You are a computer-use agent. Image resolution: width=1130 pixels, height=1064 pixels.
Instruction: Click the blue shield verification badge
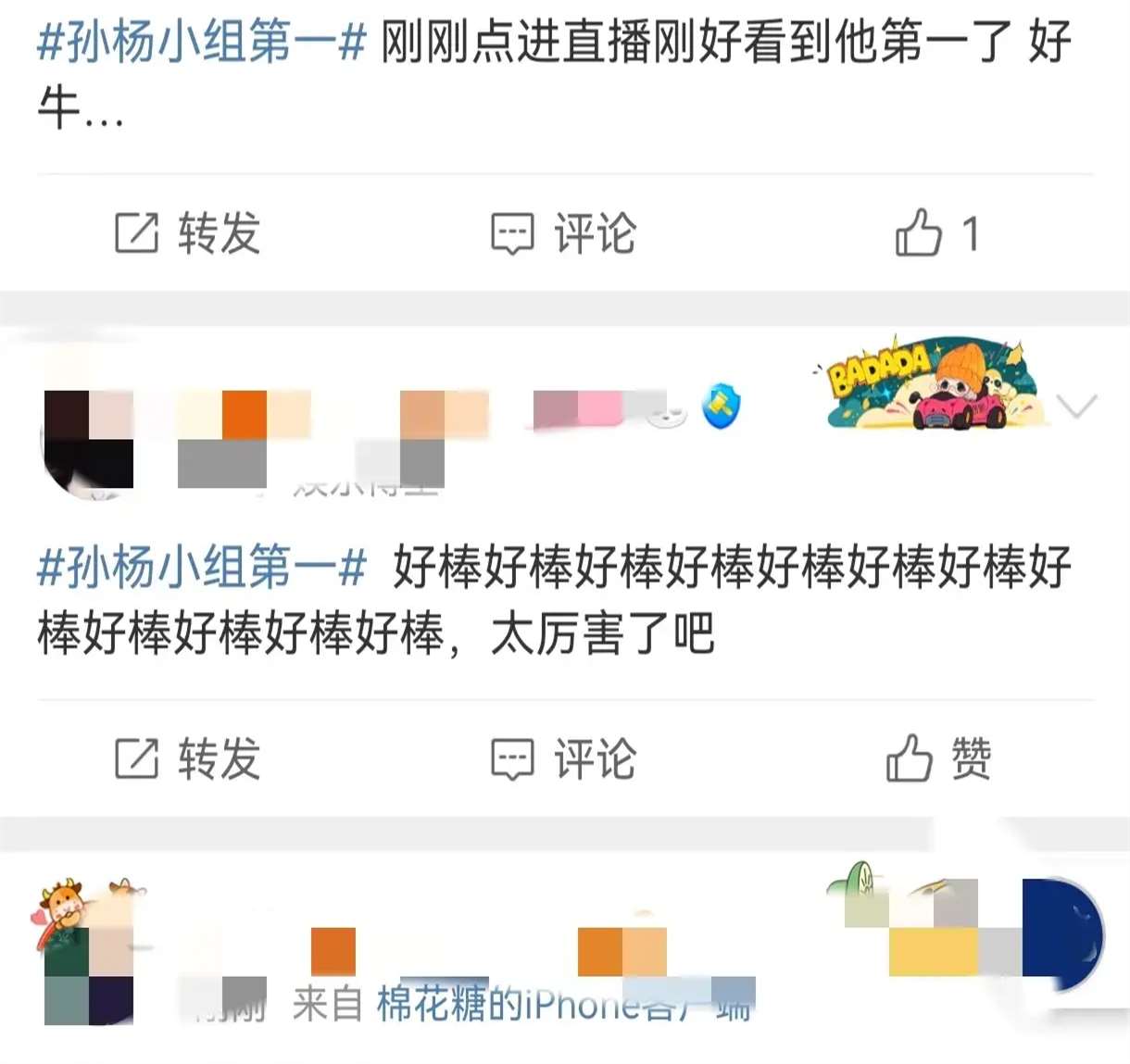(722, 406)
